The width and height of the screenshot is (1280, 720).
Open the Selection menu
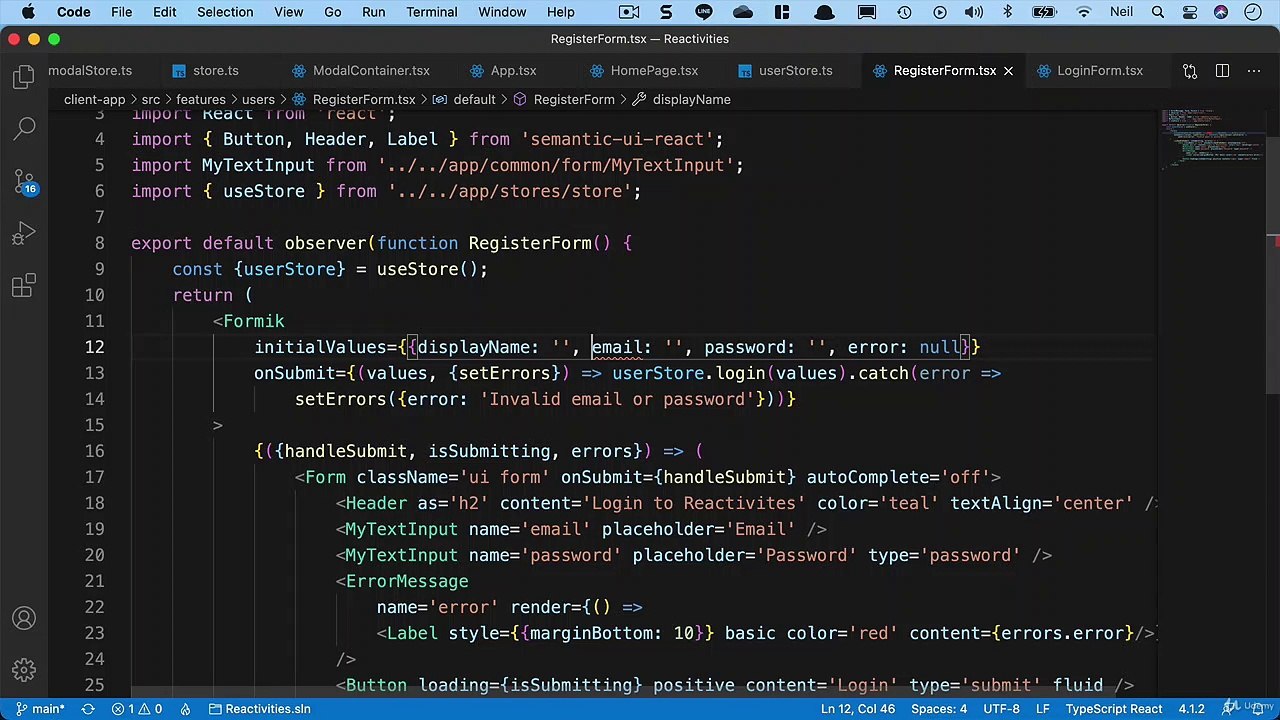click(x=225, y=12)
